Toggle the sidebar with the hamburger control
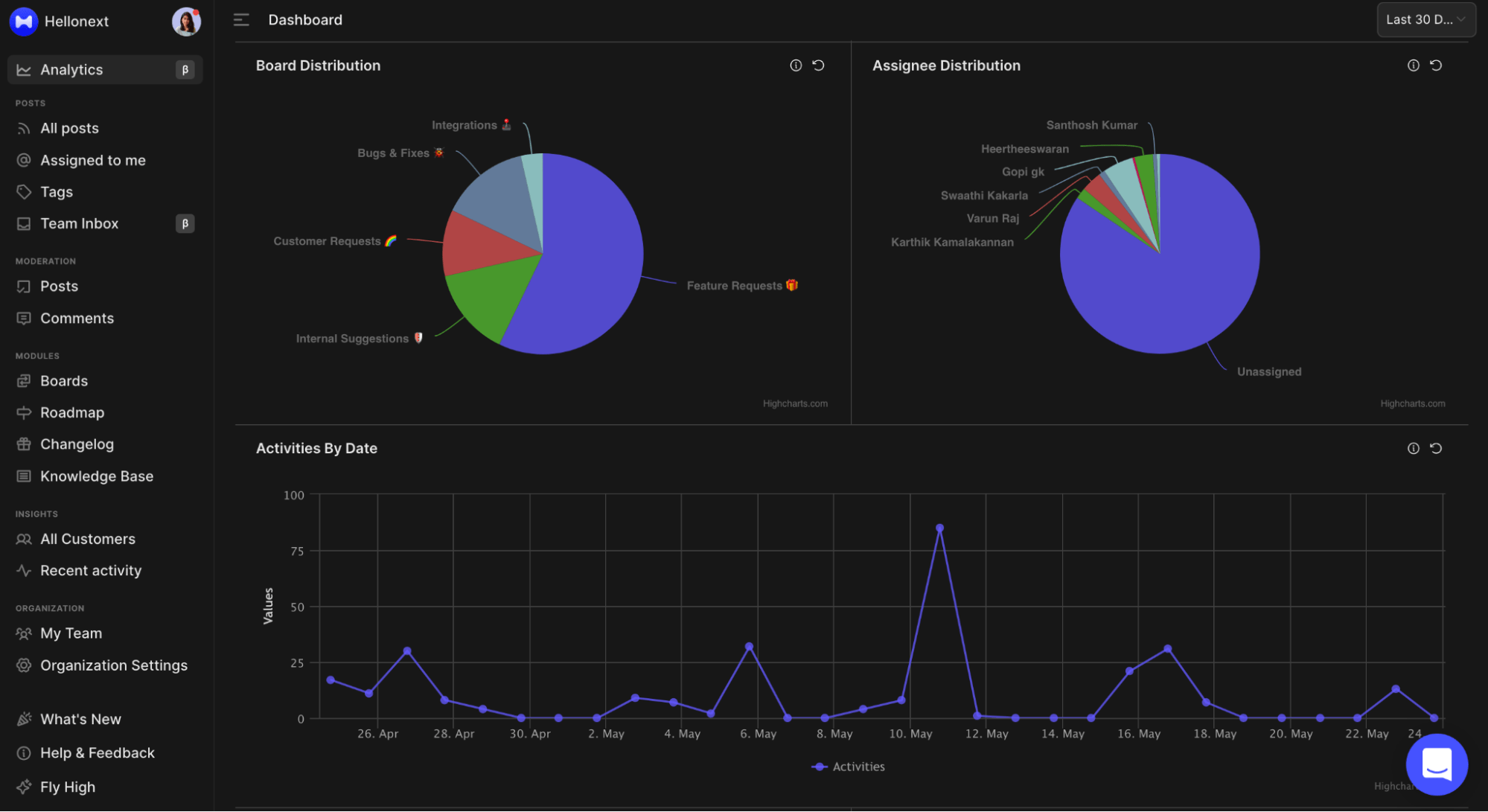Screen dimensions: 1488x812 pyautogui.click(x=241, y=20)
